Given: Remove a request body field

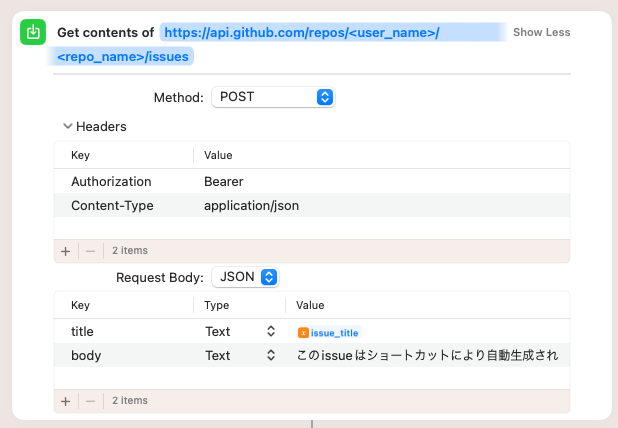Looking at the screenshot, I should [91, 401].
